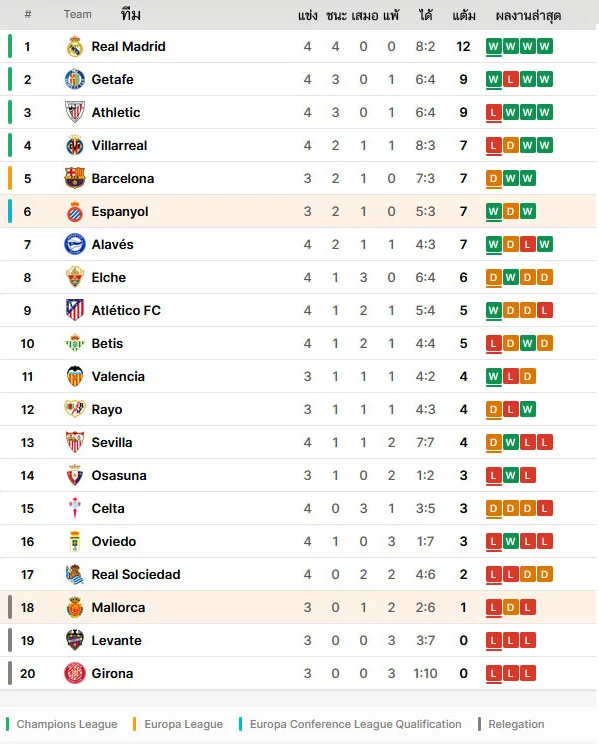Open the Real Sociedad crest icon
Viewport: 599px width, 744px height.
pos(75,574)
